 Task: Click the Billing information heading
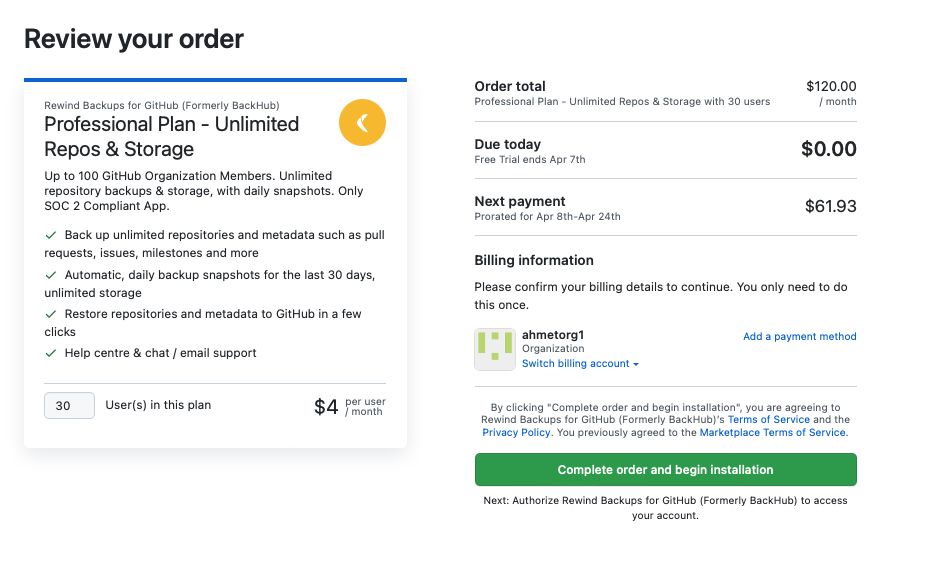(534, 260)
